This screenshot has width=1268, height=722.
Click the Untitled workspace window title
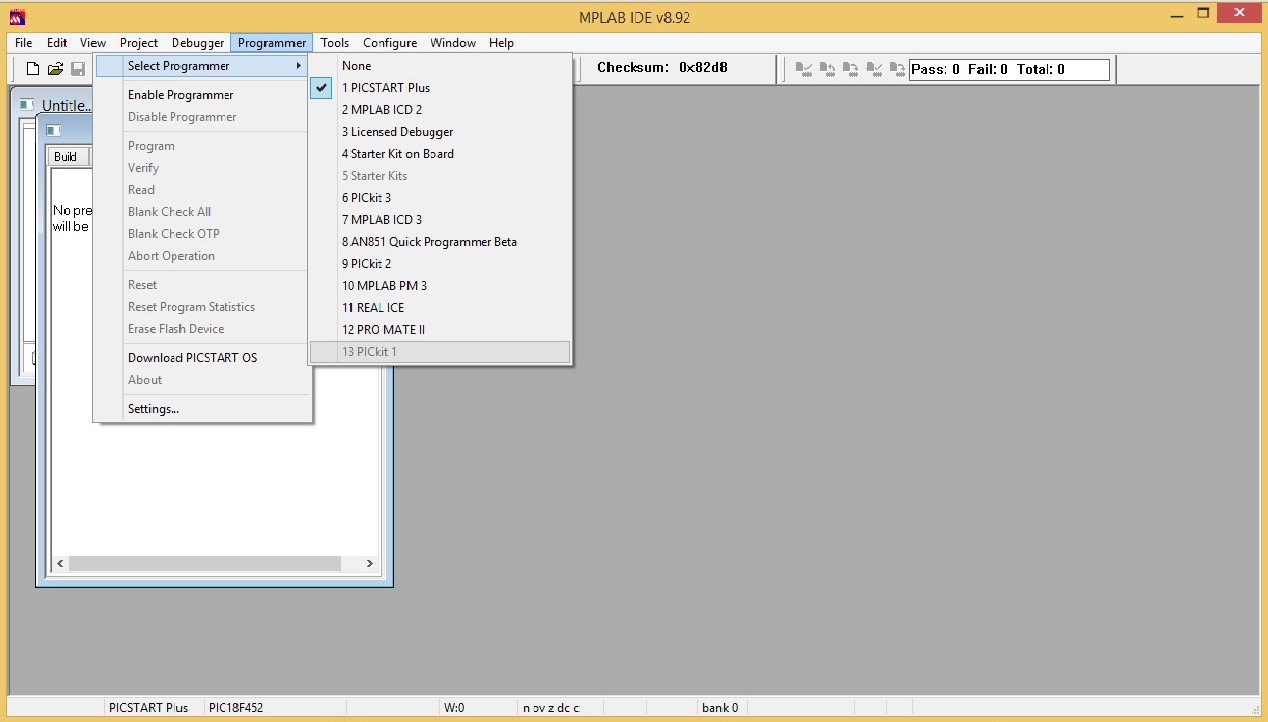[67, 106]
